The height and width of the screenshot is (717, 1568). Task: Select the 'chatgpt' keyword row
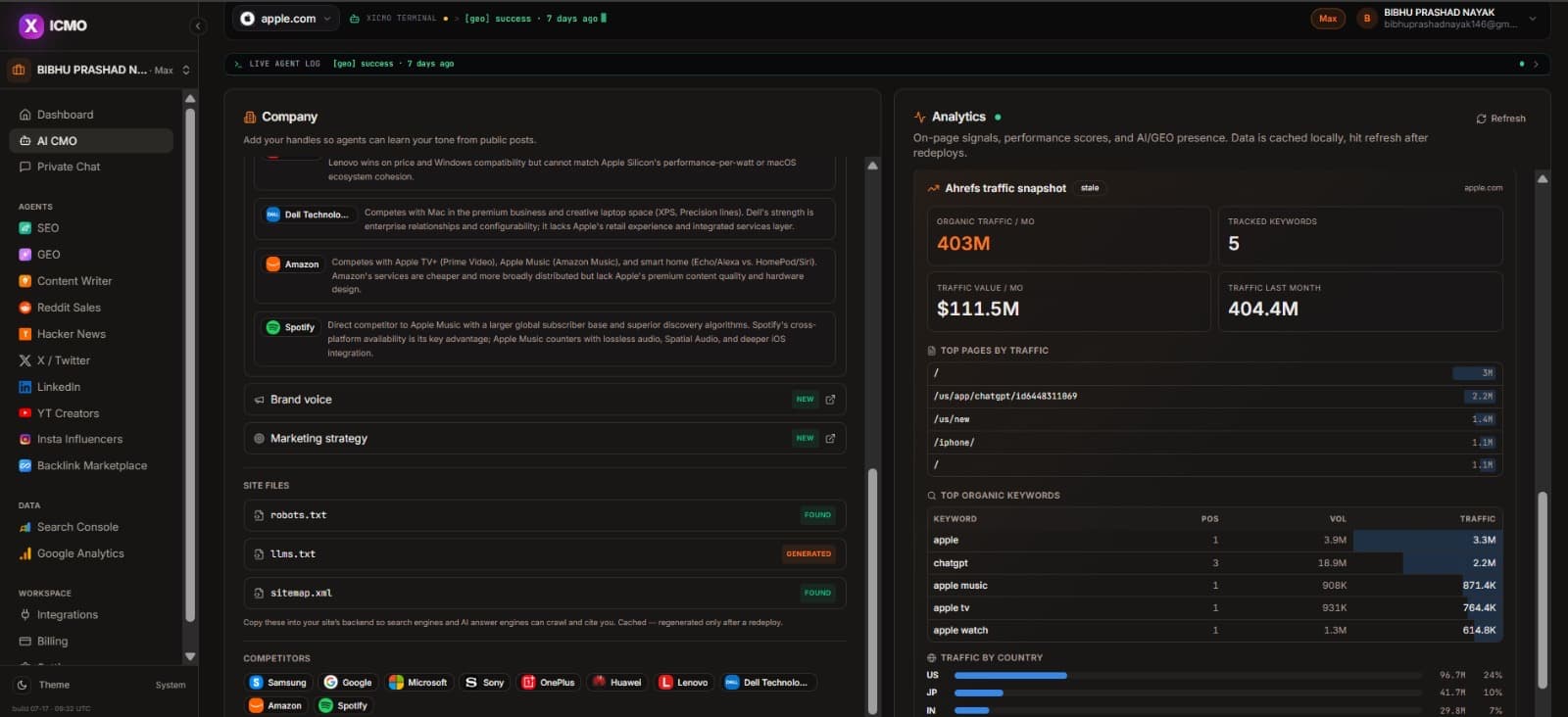point(1214,563)
